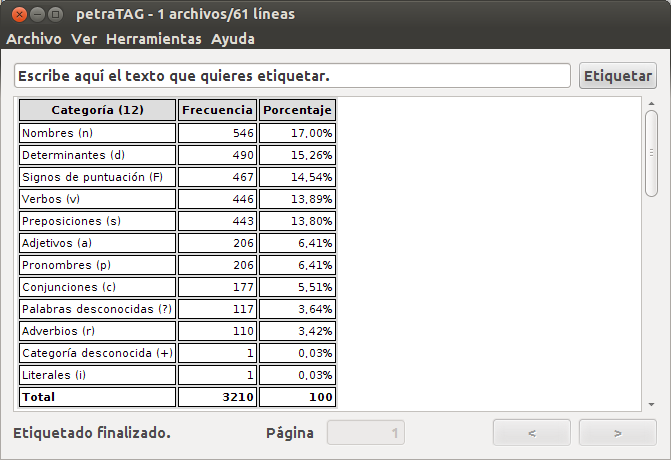The height and width of the screenshot is (460, 671).
Task: Select Palabras desconocidas (?) row
Action: [97, 309]
